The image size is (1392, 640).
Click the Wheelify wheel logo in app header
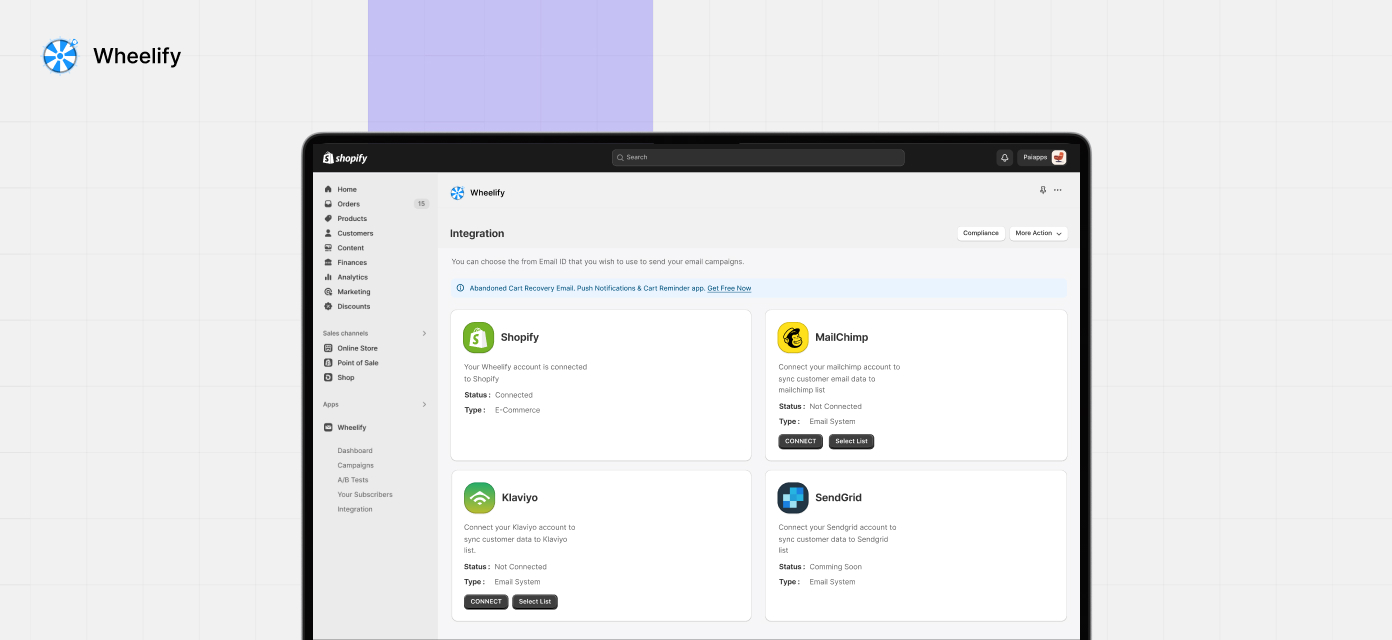457,193
